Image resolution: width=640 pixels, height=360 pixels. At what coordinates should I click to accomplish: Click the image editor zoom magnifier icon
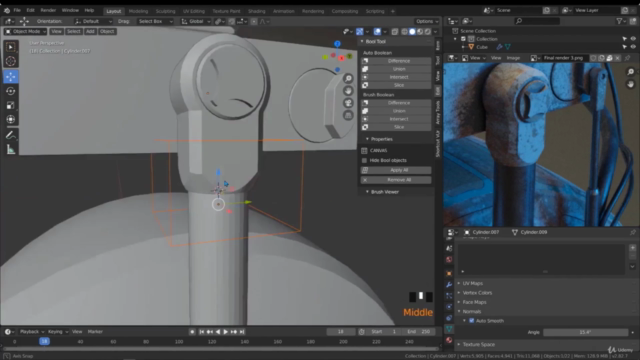click(631, 72)
